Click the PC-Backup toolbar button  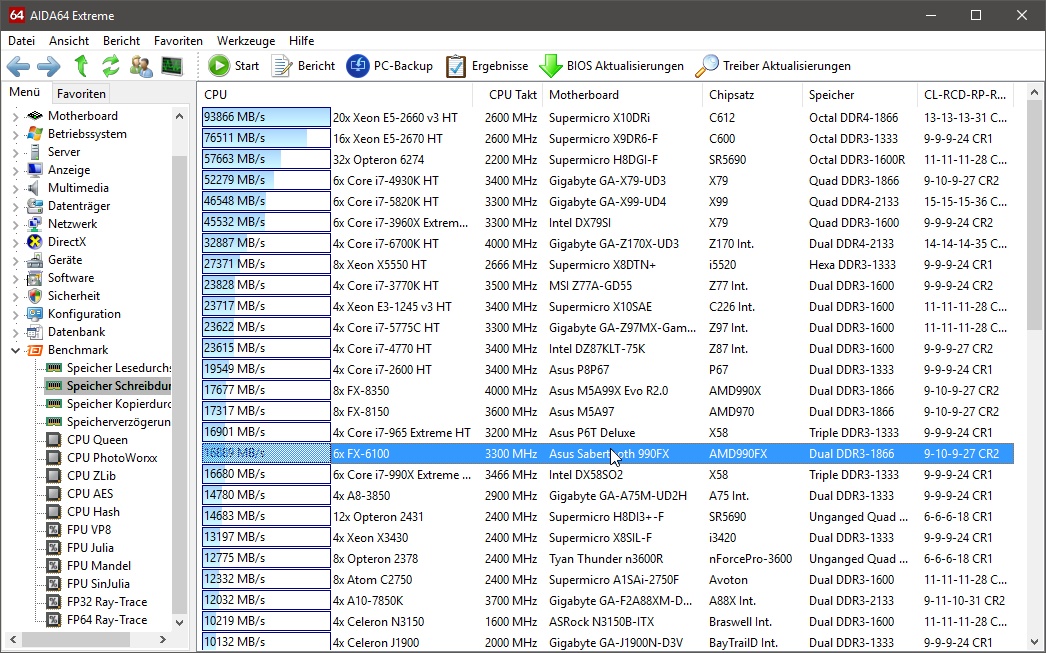point(390,66)
